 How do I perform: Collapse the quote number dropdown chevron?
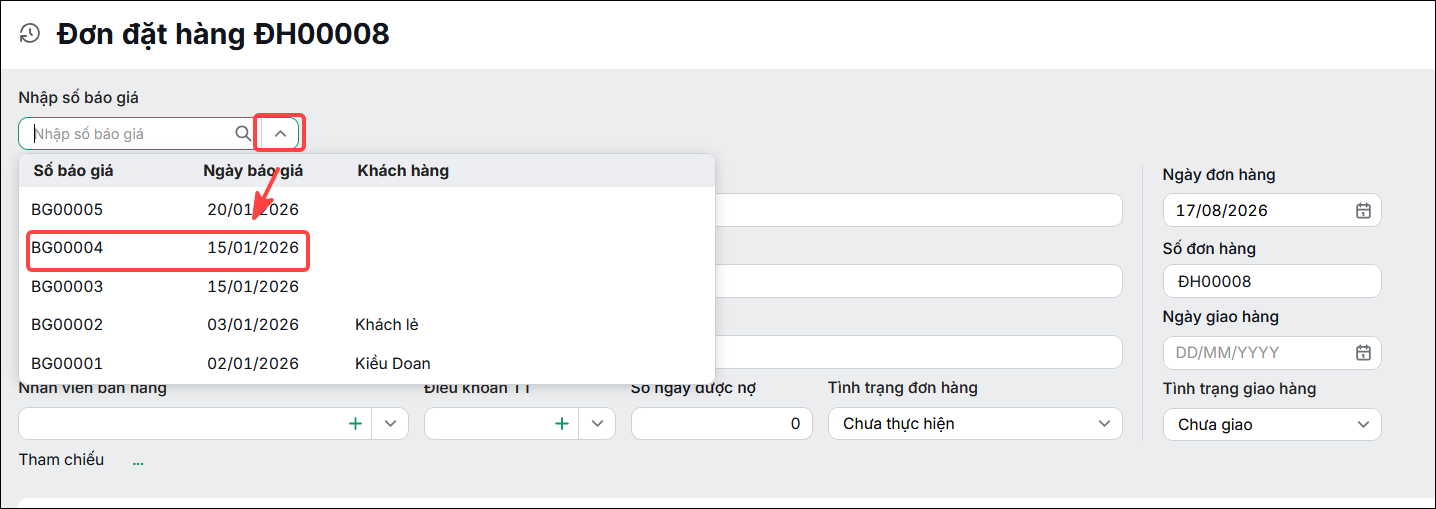pyautogui.click(x=280, y=133)
